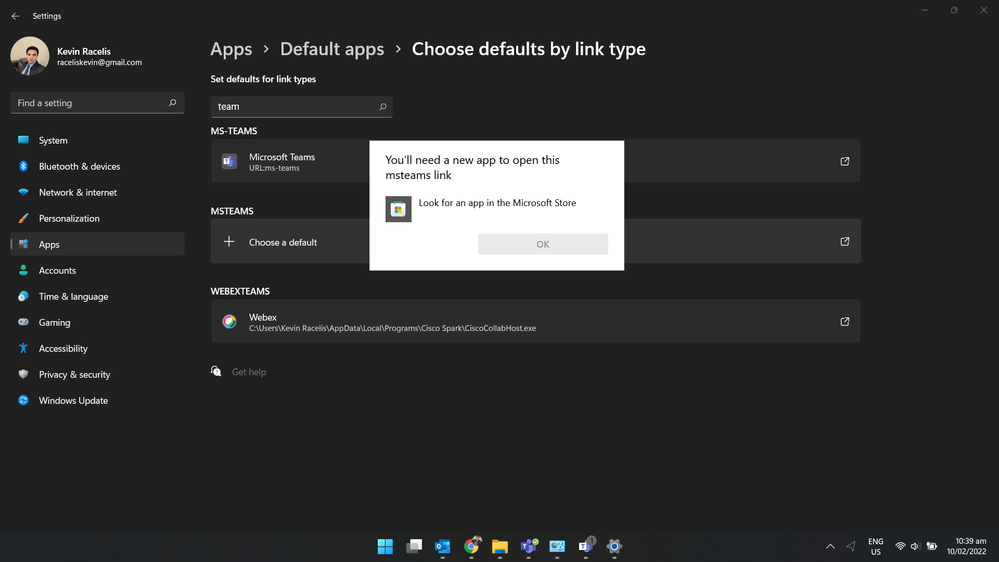Screen dimensions: 999x562
Task: Open Bluetooth & devices settings
Action: 97,166
